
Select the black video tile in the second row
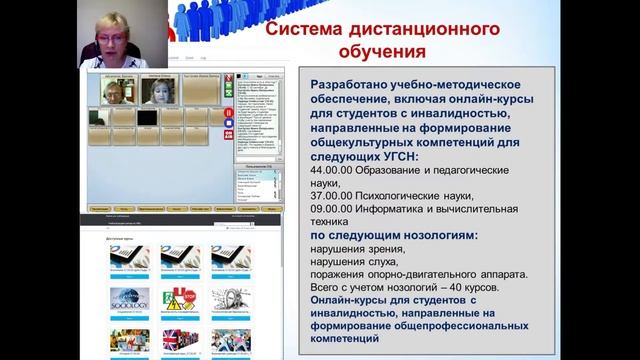click(x=147, y=118)
